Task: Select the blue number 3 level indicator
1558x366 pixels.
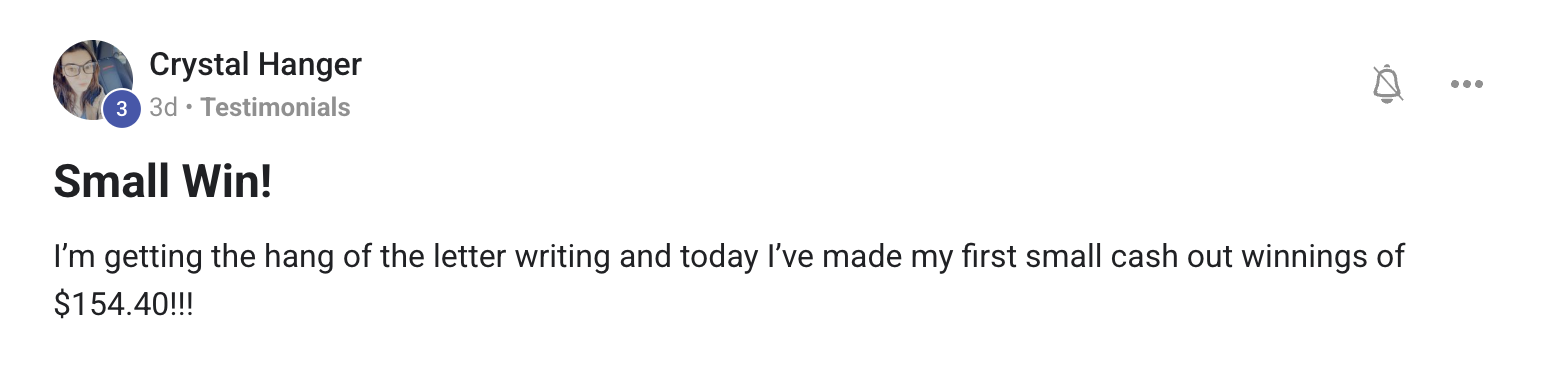Action: [122, 109]
